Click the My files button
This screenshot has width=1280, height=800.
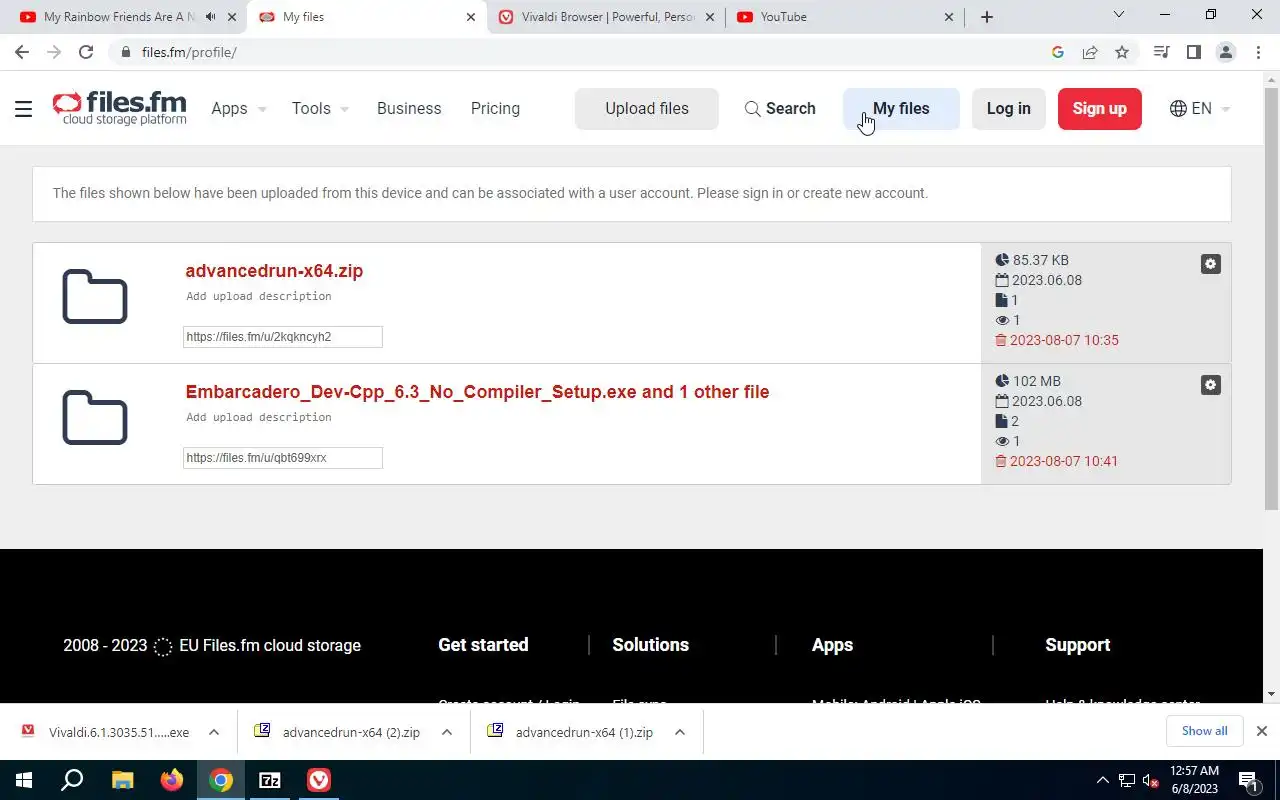pyautogui.click(x=901, y=109)
